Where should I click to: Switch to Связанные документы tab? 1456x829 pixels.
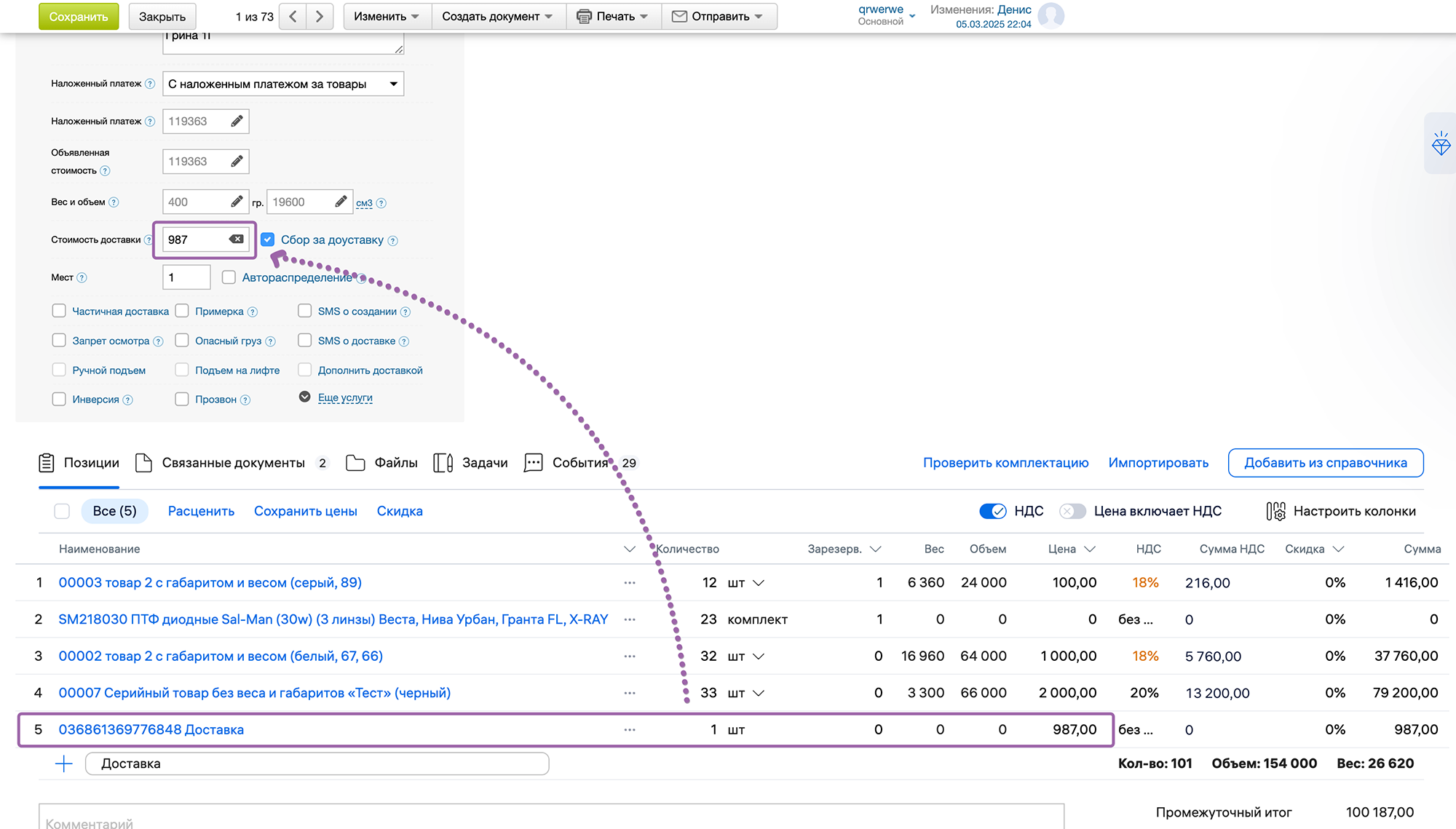point(232,463)
